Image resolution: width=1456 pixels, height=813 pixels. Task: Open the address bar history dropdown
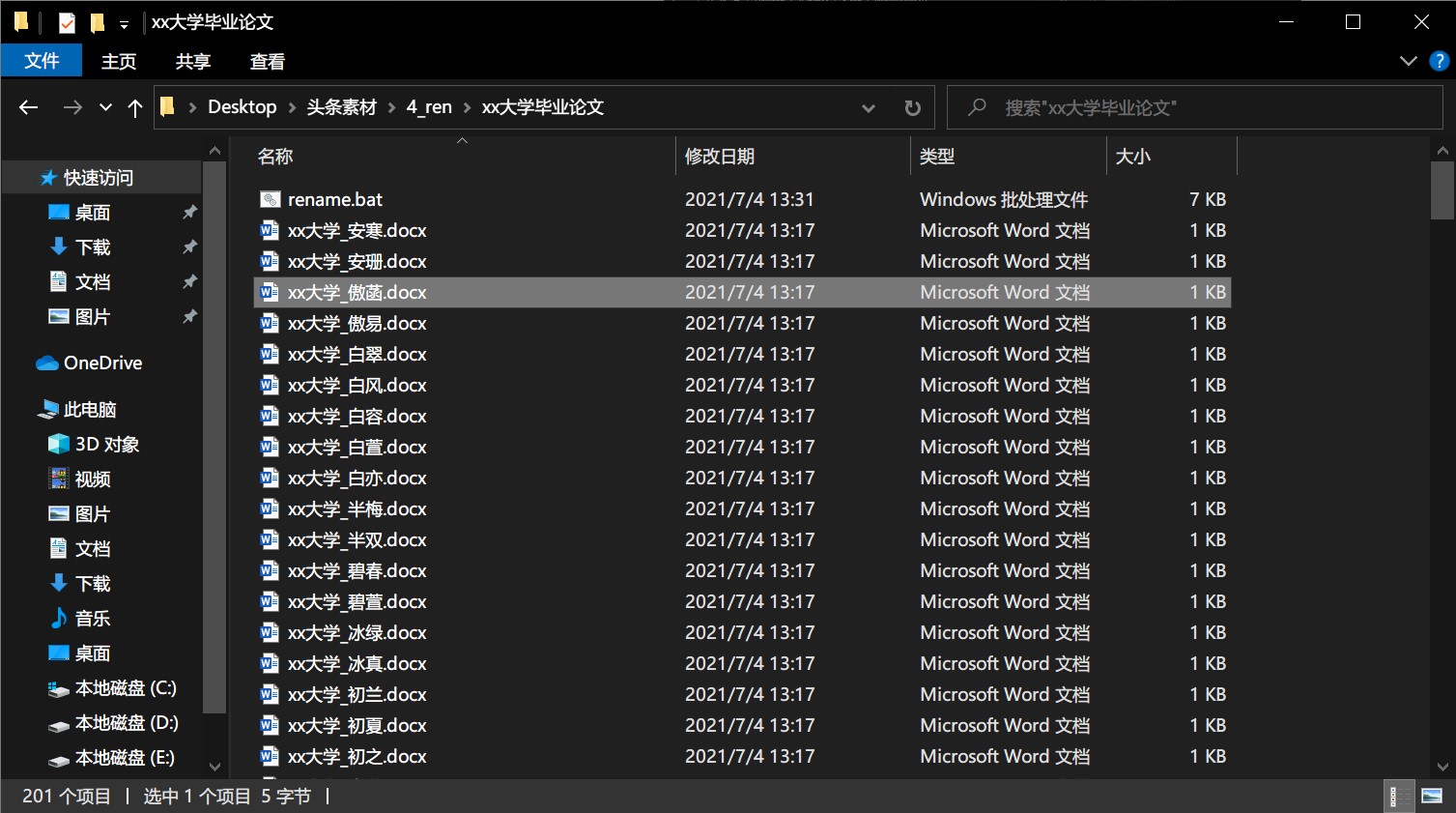point(868,107)
